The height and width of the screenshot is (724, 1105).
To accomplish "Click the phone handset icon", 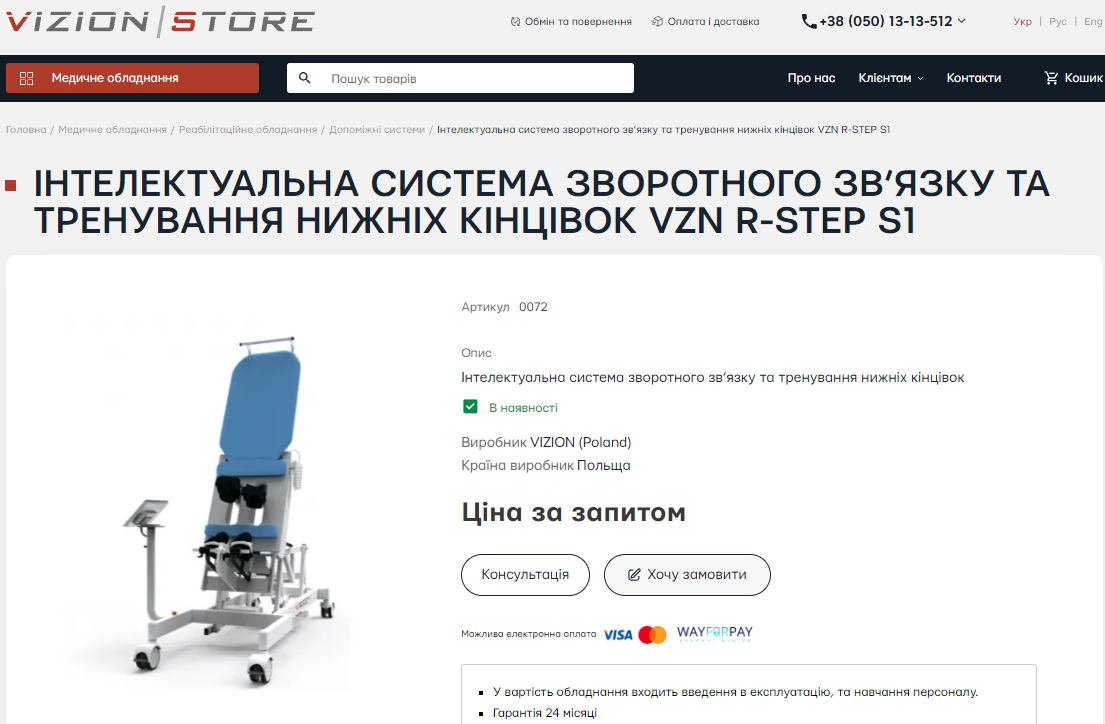I will (x=809, y=22).
